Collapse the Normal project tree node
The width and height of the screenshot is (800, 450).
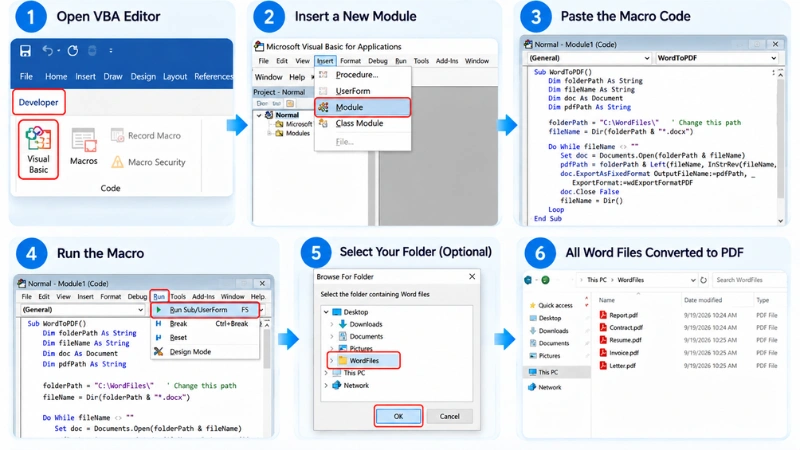tap(259, 115)
